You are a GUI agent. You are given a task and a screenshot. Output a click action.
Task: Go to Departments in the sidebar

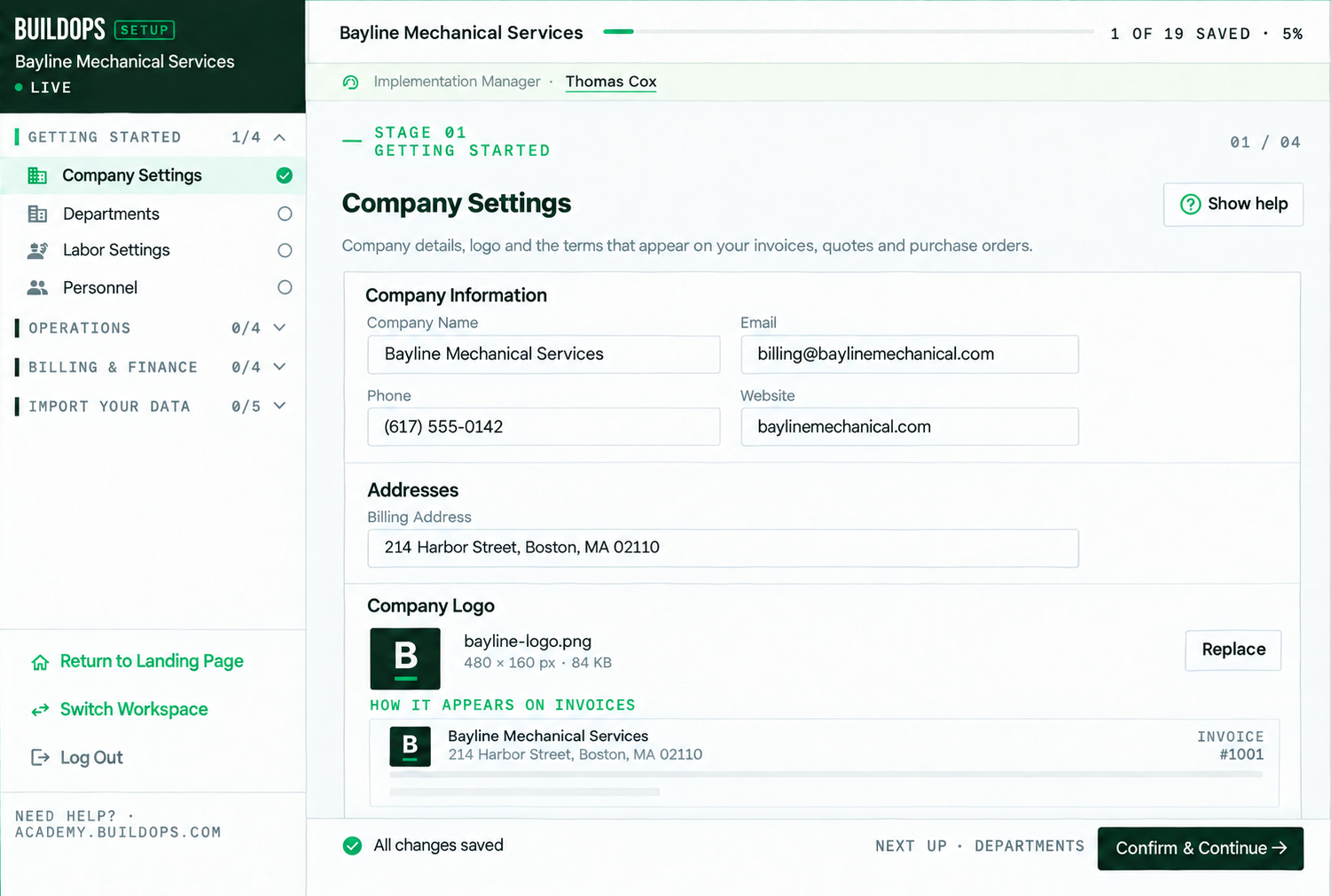click(x=153, y=214)
